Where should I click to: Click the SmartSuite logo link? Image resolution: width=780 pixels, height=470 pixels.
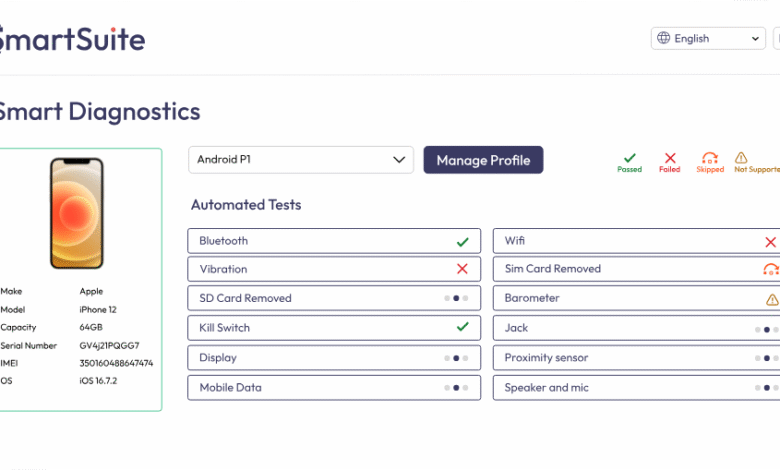tap(72, 39)
